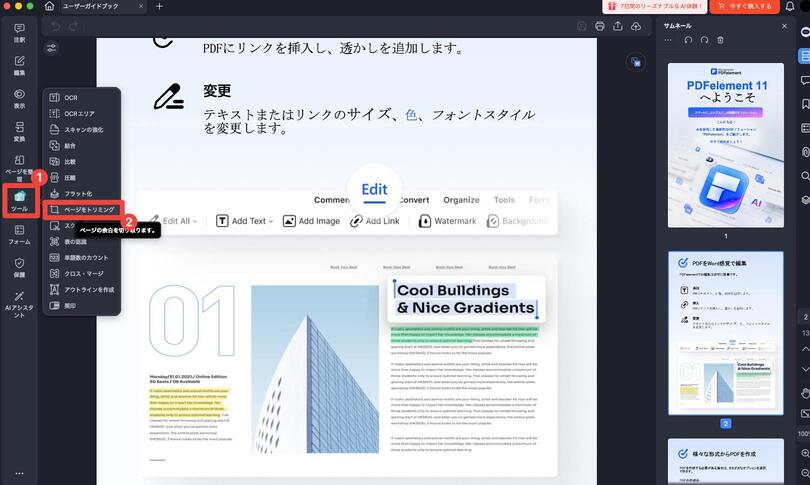Click the orange 今すぐ購入する button
The height and width of the screenshot is (485, 810).
[744, 6]
